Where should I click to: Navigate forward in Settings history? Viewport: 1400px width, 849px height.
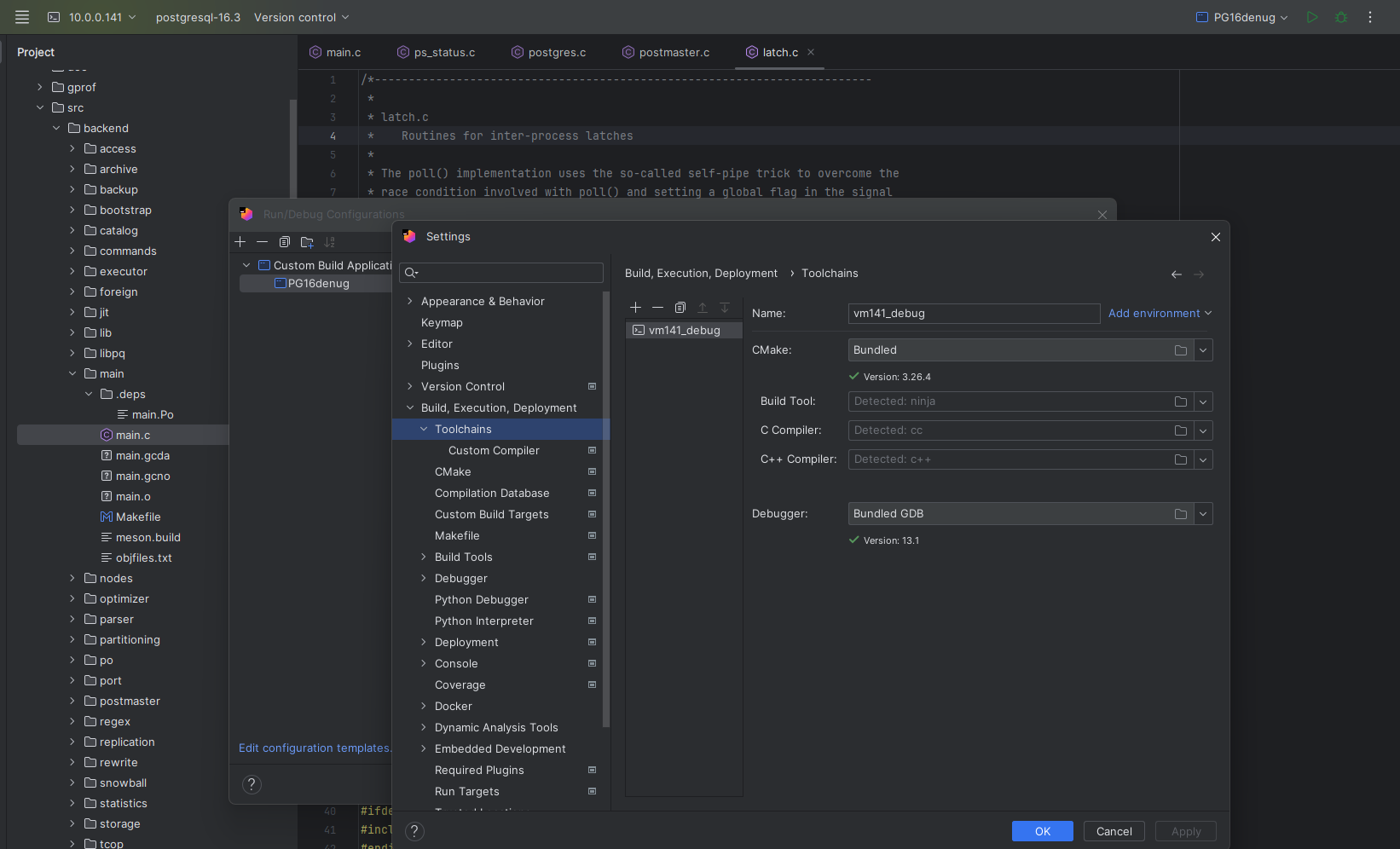pyautogui.click(x=1199, y=274)
